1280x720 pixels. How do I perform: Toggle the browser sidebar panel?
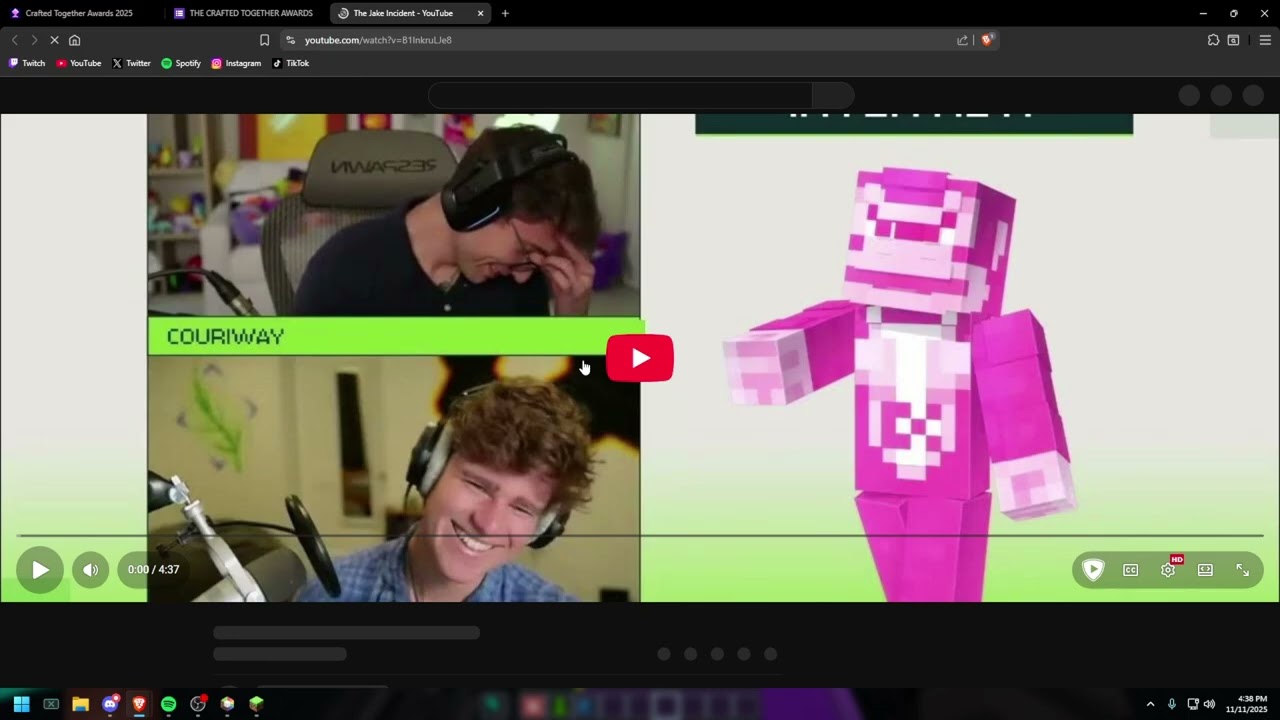(x=1233, y=40)
